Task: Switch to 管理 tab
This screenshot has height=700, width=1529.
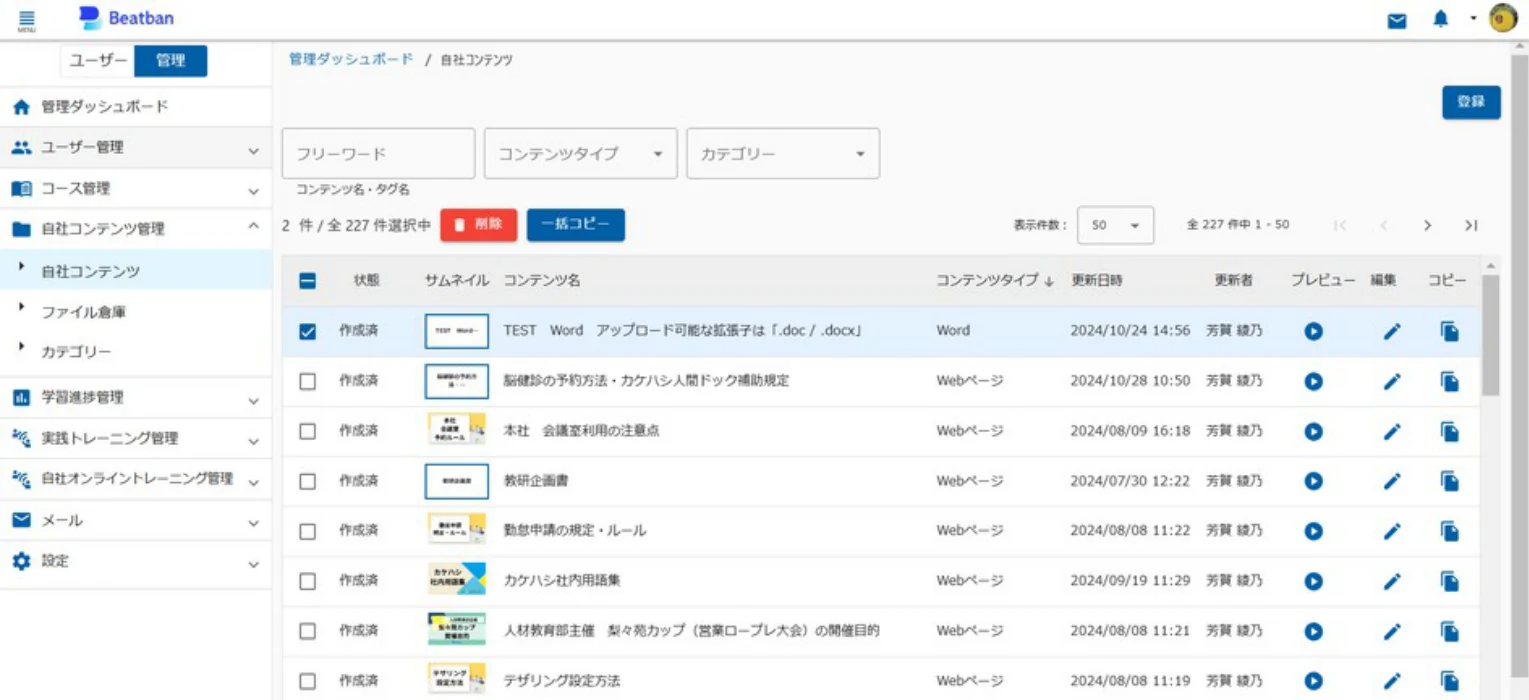Action: tap(171, 61)
